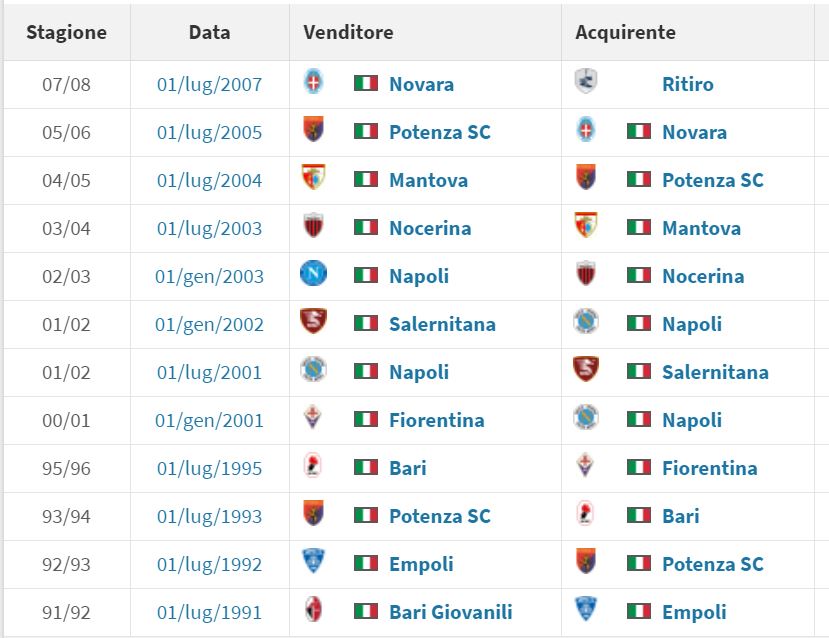Click Nocerina crest in the 03/04 row
This screenshot has height=638, width=829.
[314, 227]
